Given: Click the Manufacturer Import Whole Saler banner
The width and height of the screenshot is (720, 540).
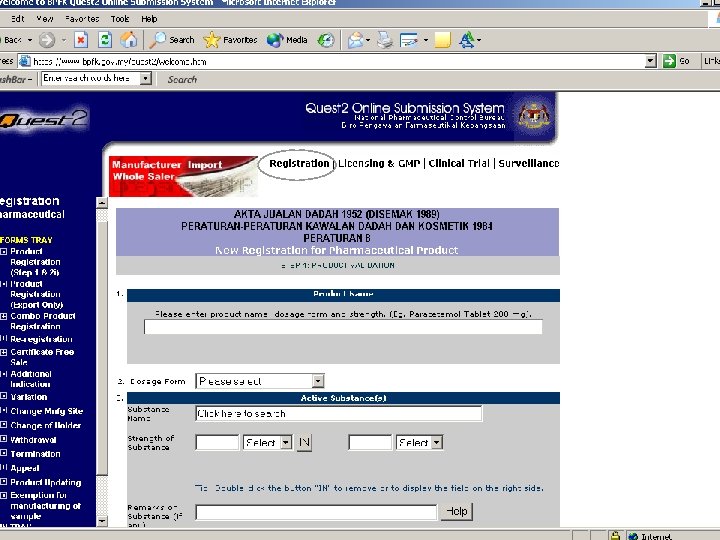Looking at the screenshot, I should [183, 176].
